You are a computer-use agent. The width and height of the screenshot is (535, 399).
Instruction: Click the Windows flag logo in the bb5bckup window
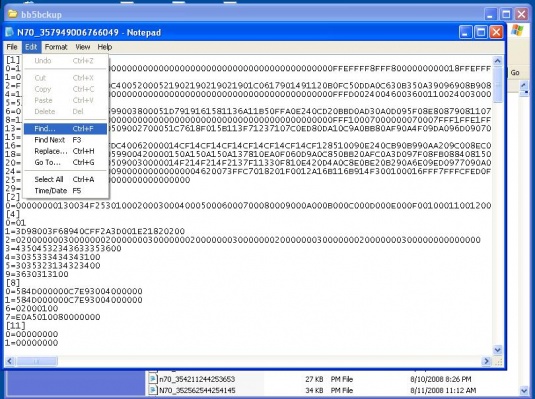pos(517,30)
